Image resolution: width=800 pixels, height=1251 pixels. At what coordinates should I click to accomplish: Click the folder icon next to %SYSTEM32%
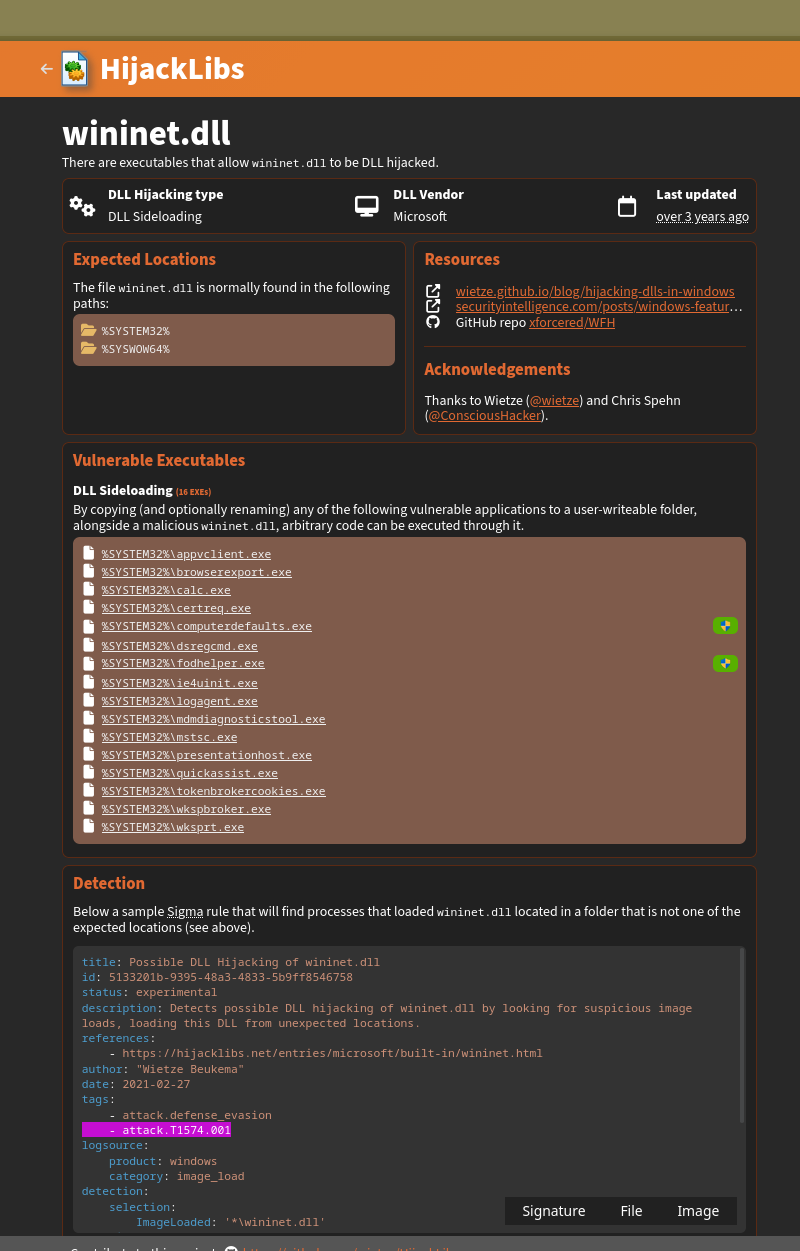point(88,330)
